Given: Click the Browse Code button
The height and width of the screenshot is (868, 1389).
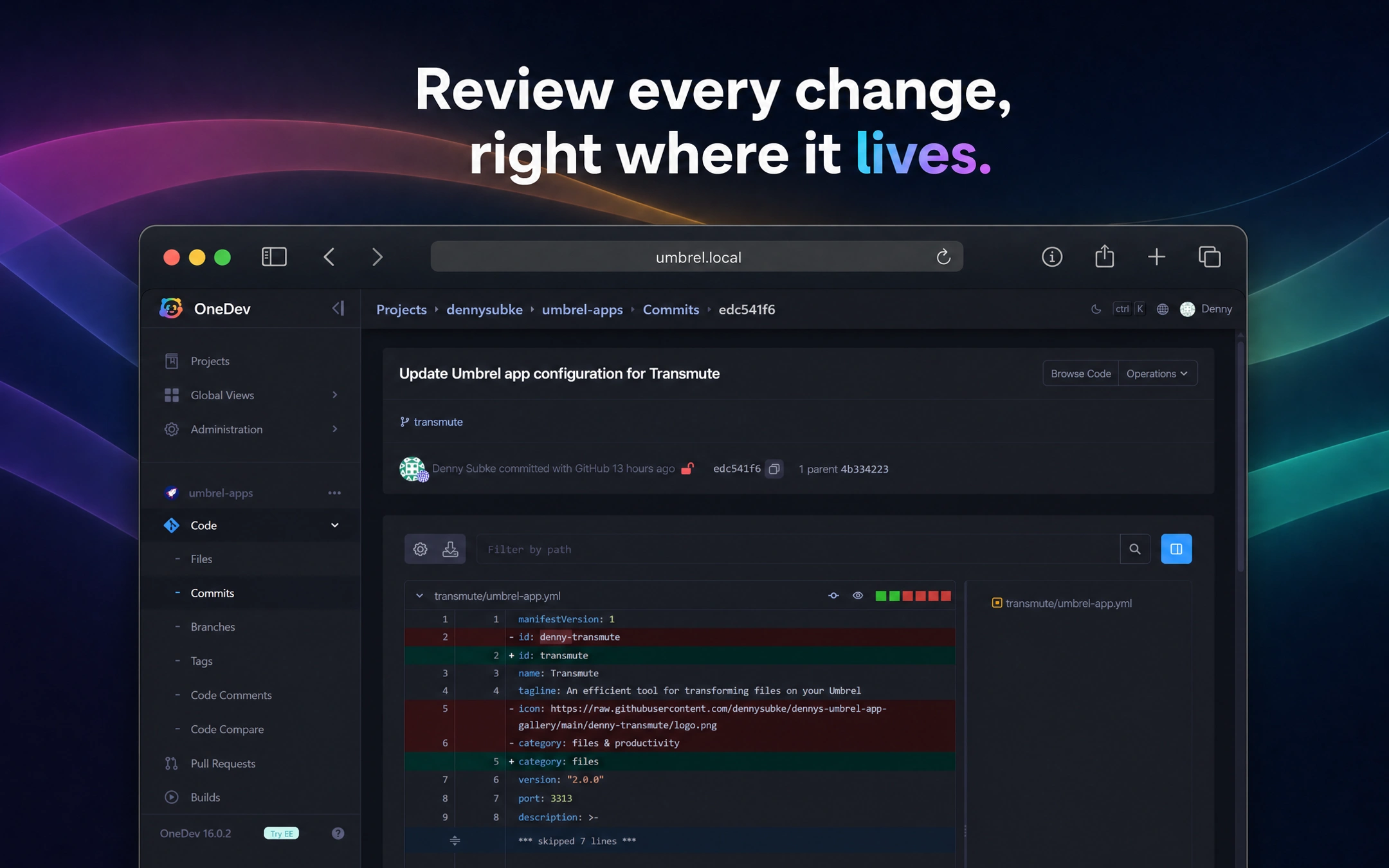Looking at the screenshot, I should (1080, 374).
